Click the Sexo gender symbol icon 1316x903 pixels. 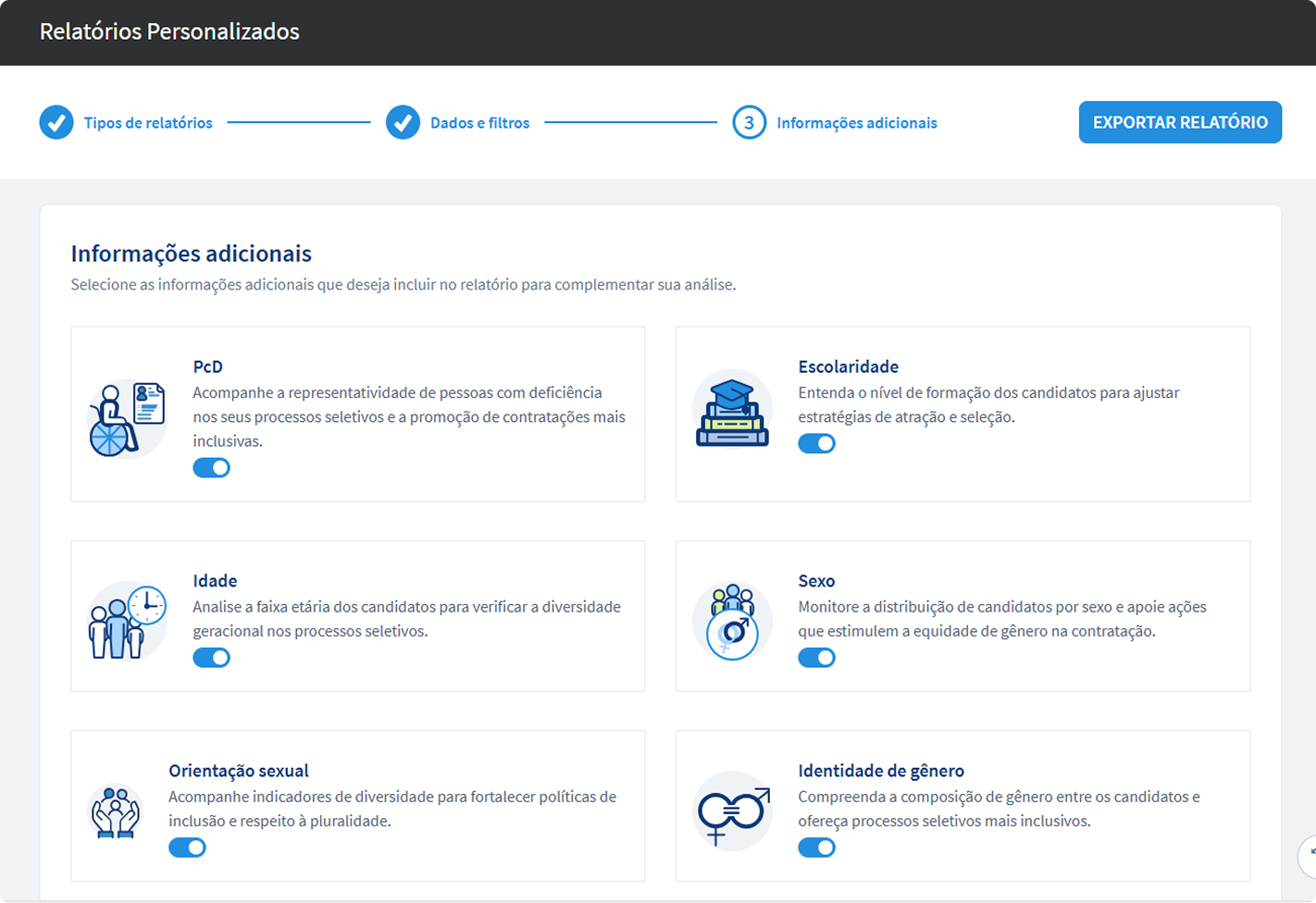tap(732, 621)
